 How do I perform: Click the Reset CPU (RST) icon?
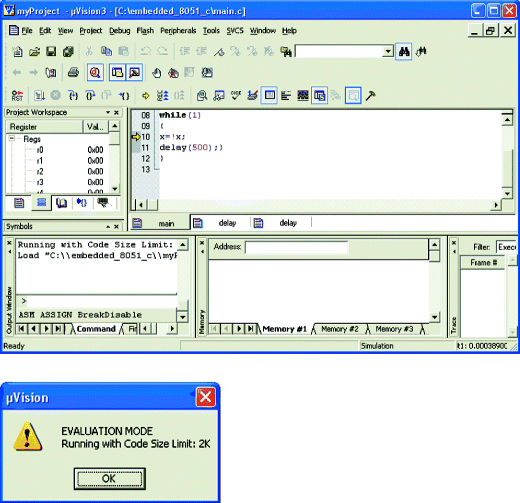point(17,96)
